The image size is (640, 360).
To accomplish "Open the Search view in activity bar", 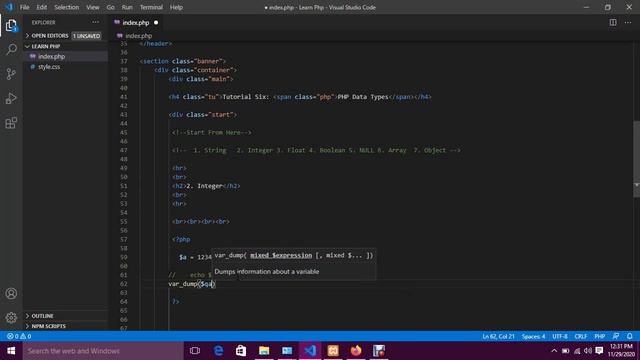I will click(x=11, y=49).
